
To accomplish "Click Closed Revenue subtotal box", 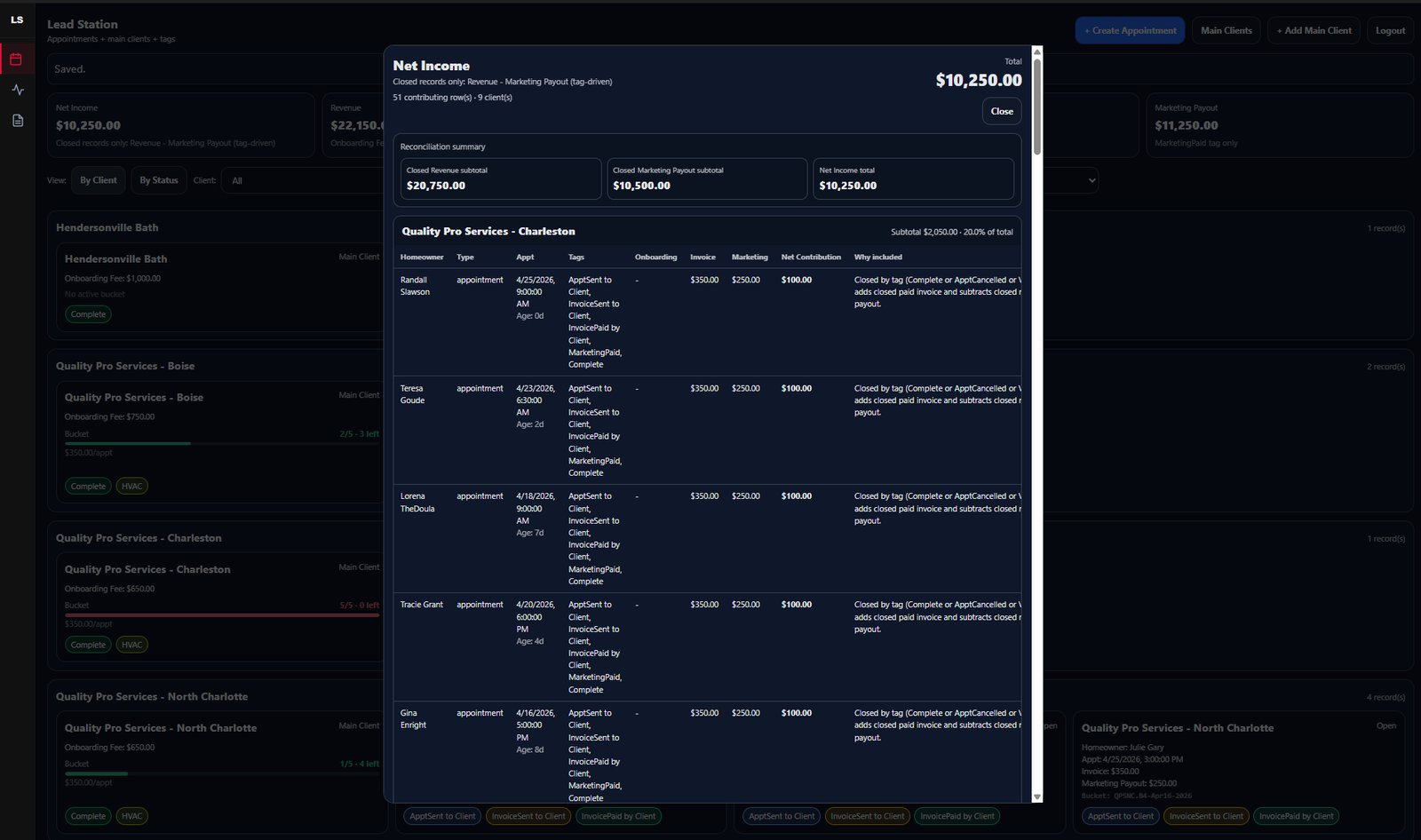I will 500,178.
